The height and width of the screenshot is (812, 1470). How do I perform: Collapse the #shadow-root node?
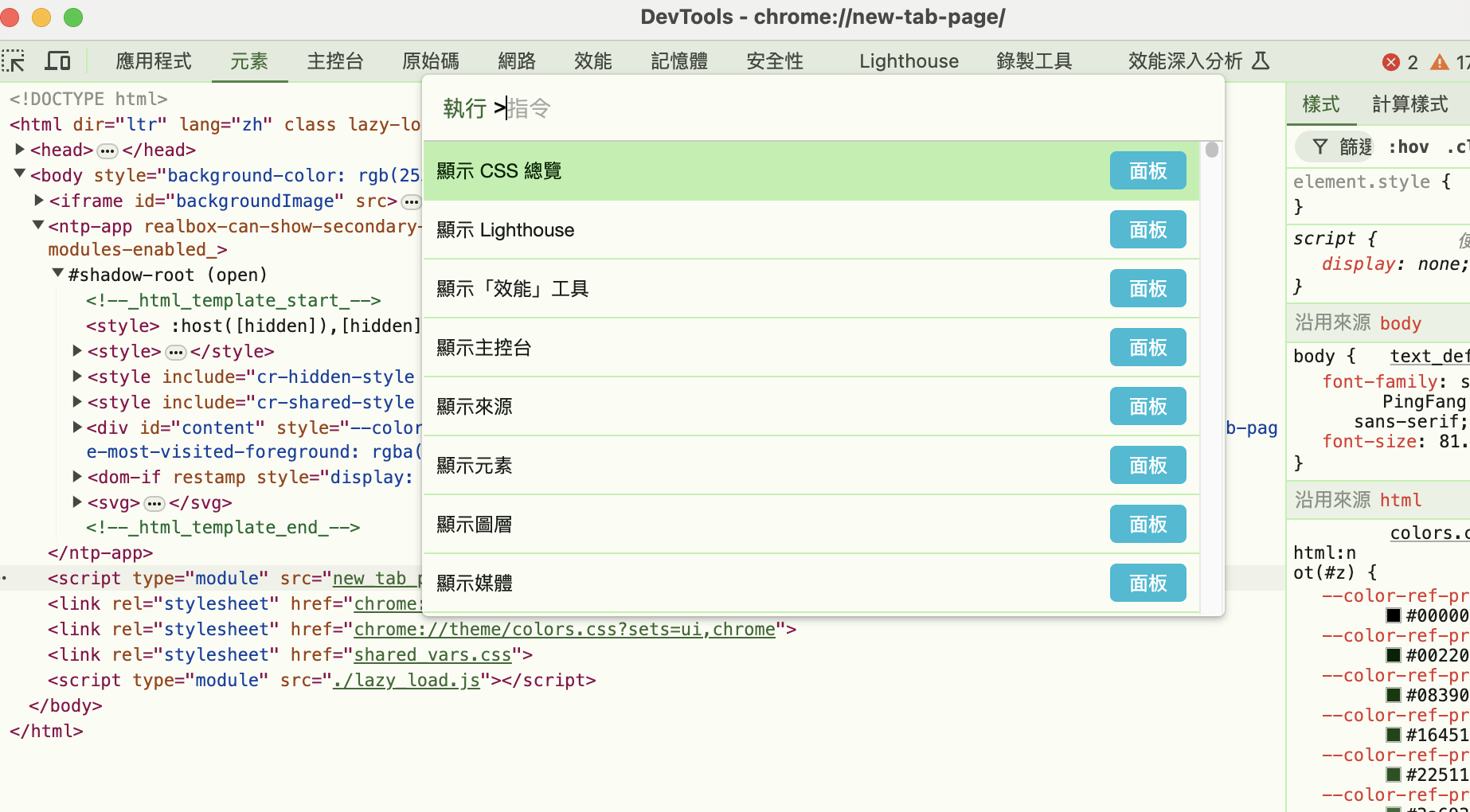(x=57, y=273)
